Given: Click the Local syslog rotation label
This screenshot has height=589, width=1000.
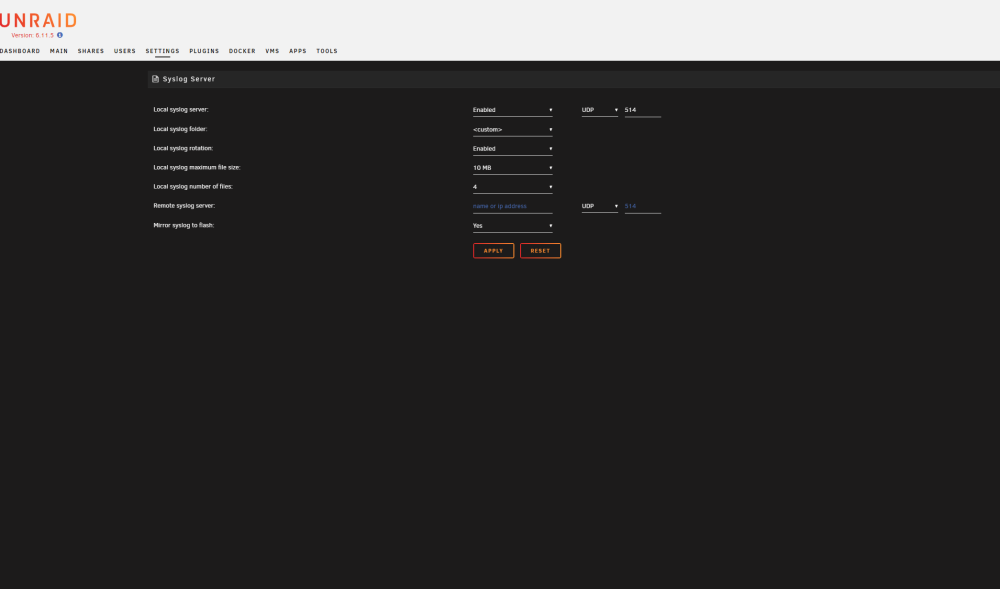Looking at the screenshot, I should pos(183,148).
